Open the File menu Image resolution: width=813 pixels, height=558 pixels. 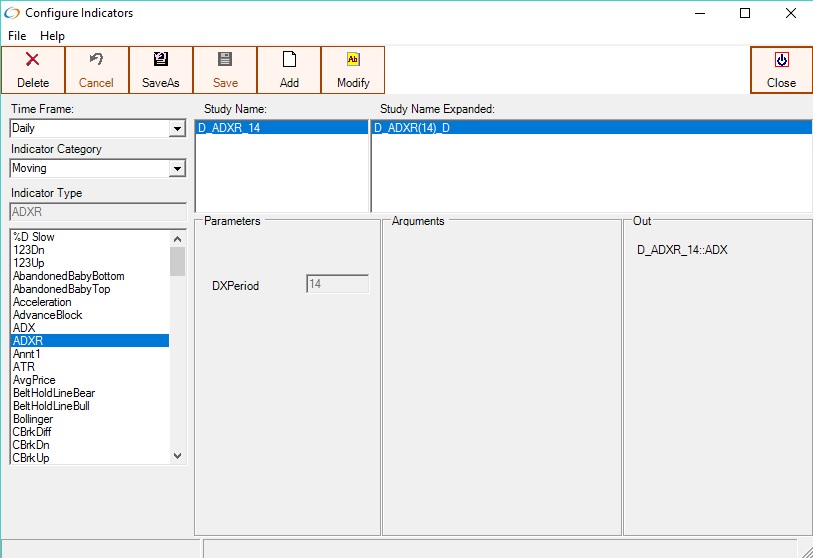(17, 36)
